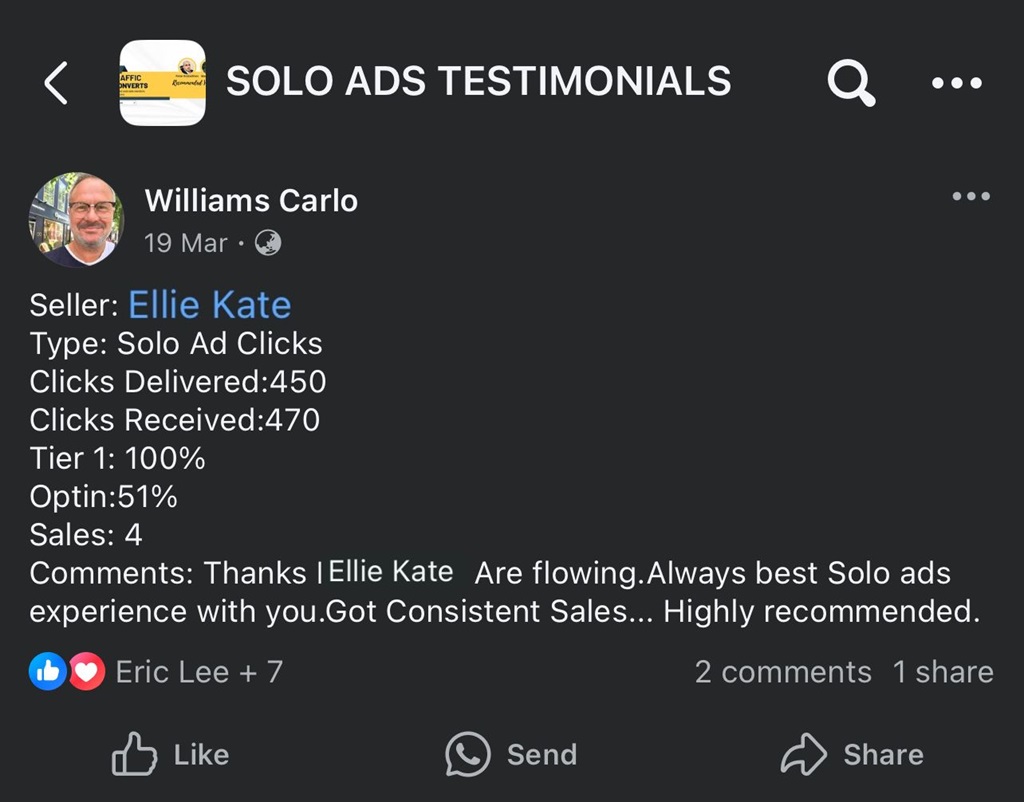
Task: Click the red heart reaction icon
Action: [87, 672]
